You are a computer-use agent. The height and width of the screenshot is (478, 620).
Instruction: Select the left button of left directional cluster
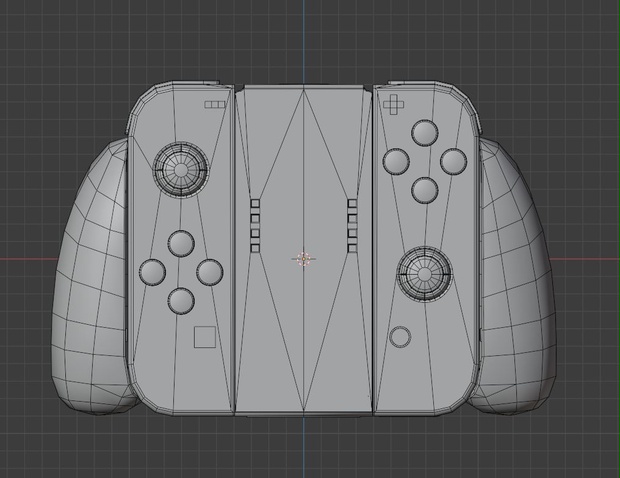tap(152, 272)
